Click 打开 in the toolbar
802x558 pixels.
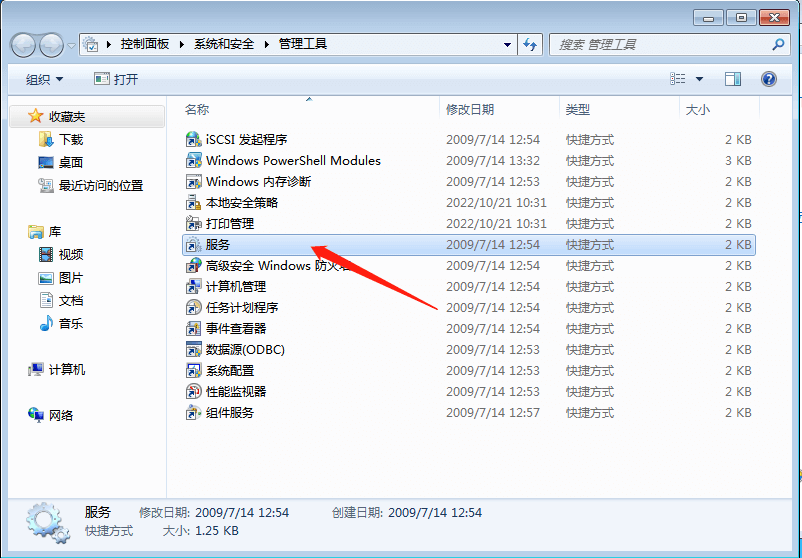(x=116, y=79)
